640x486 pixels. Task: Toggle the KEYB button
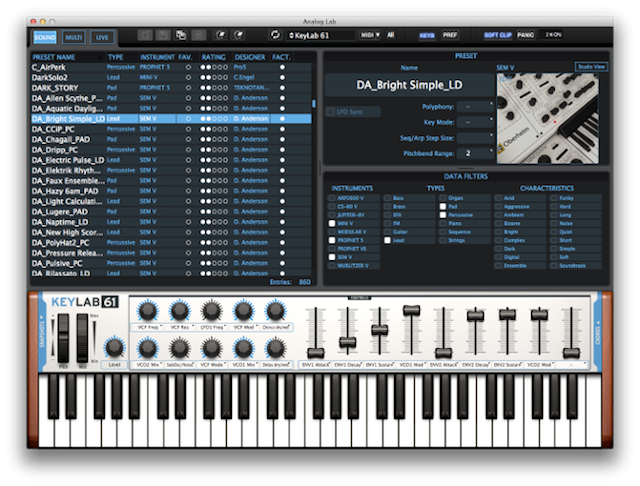(427, 36)
